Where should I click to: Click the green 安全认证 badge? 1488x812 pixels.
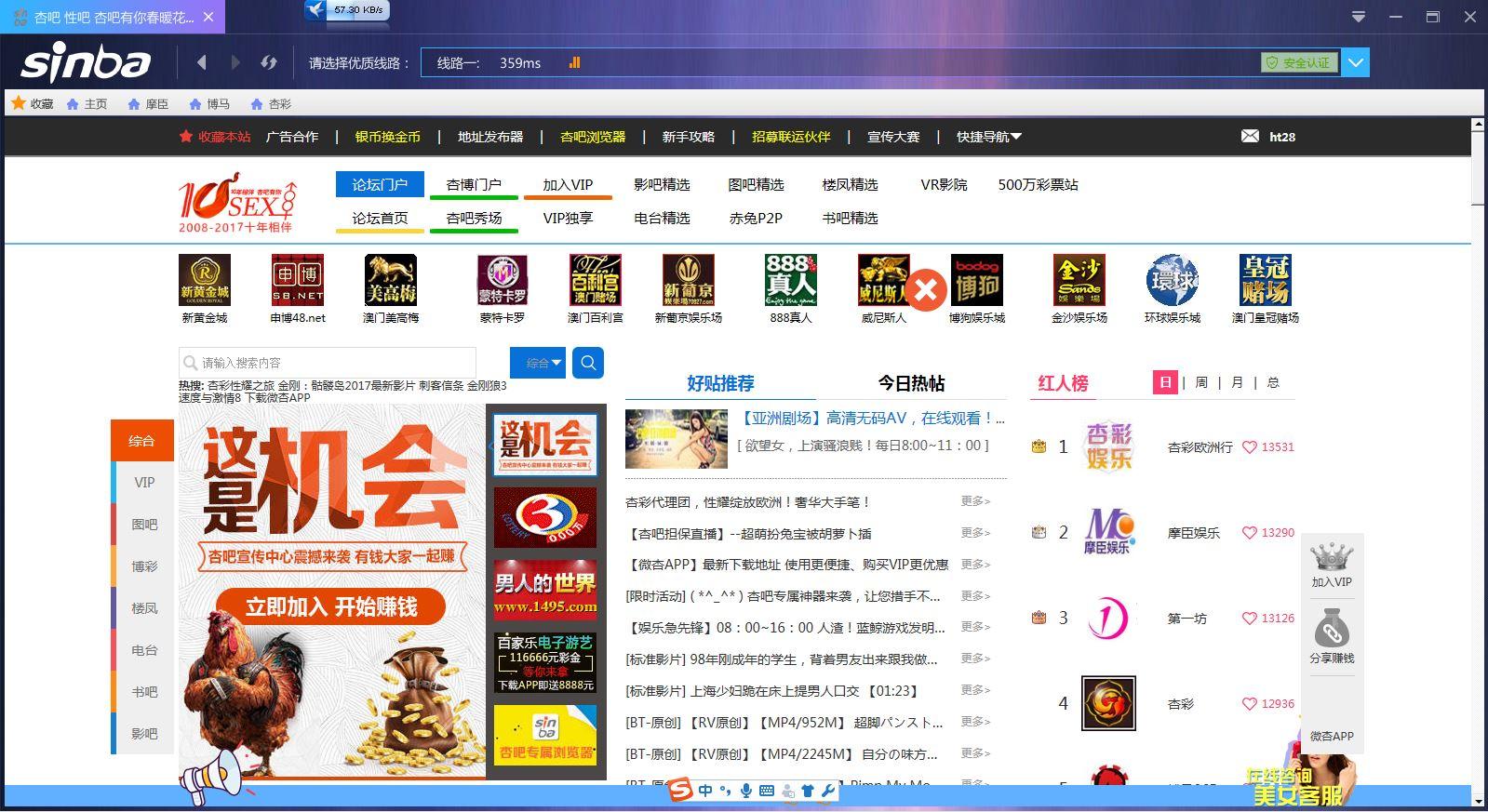(x=1300, y=62)
